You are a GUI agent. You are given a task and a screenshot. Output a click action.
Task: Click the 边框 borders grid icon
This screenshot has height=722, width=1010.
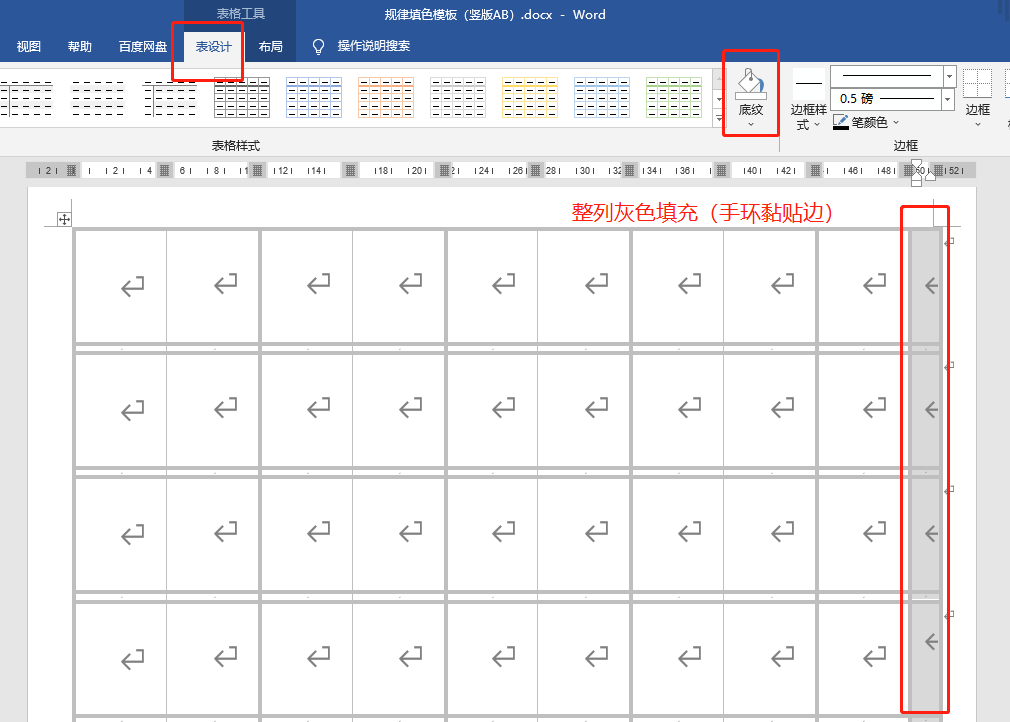tap(977, 84)
